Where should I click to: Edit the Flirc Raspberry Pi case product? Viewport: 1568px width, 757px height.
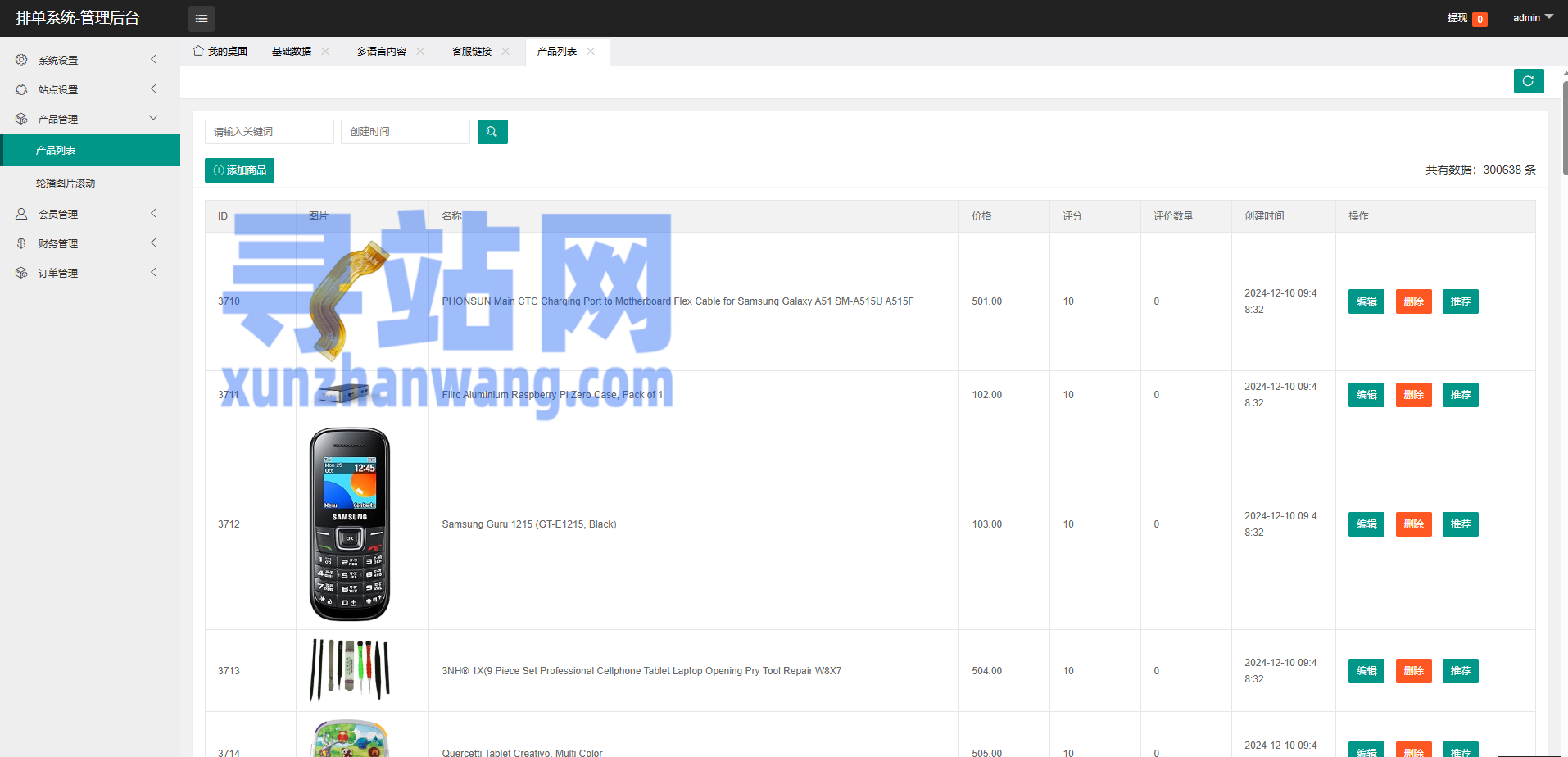(1366, 395)
